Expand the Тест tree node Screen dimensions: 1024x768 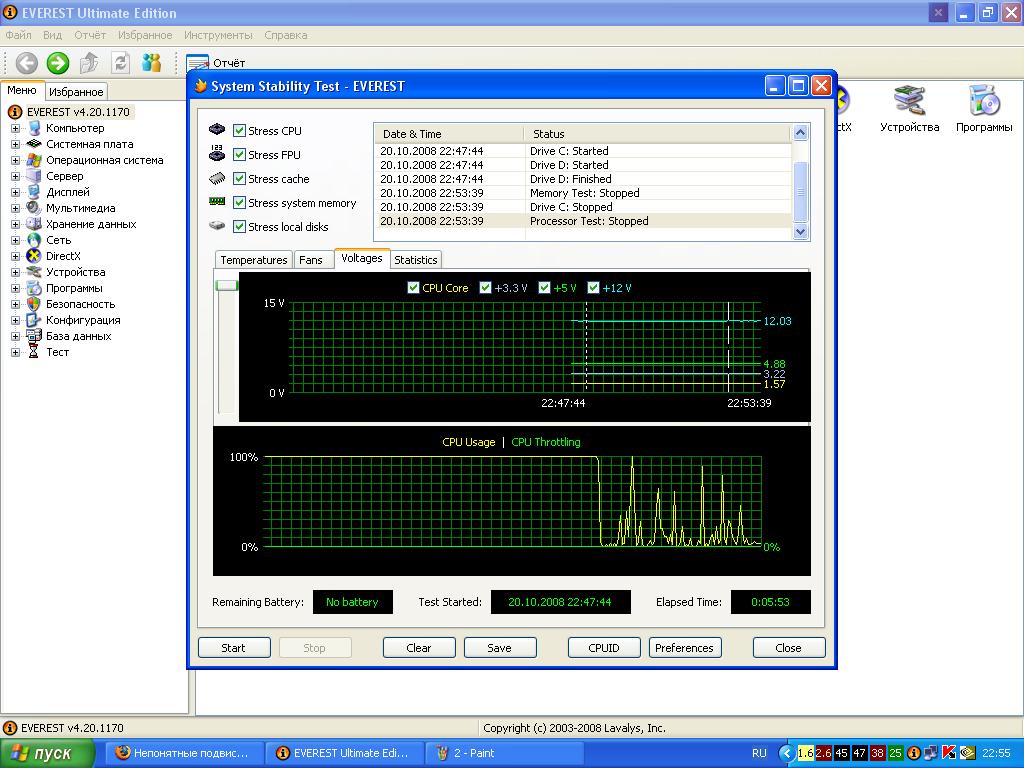[16, 352]
